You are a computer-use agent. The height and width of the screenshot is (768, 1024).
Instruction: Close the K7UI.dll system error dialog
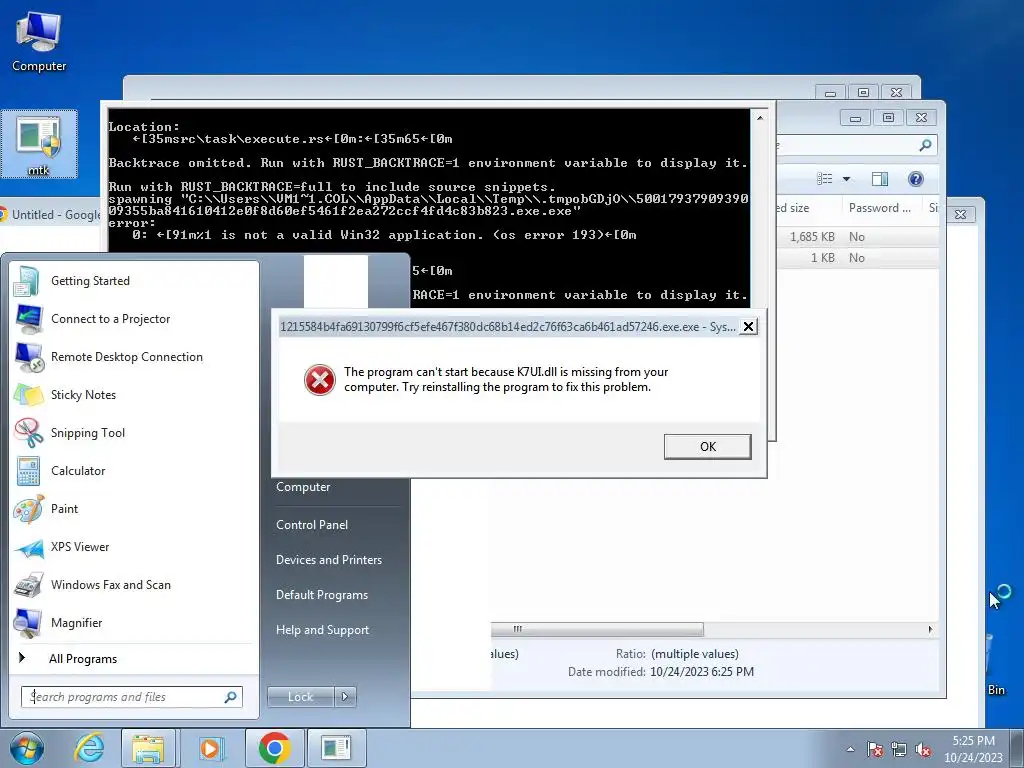point(748,327)
